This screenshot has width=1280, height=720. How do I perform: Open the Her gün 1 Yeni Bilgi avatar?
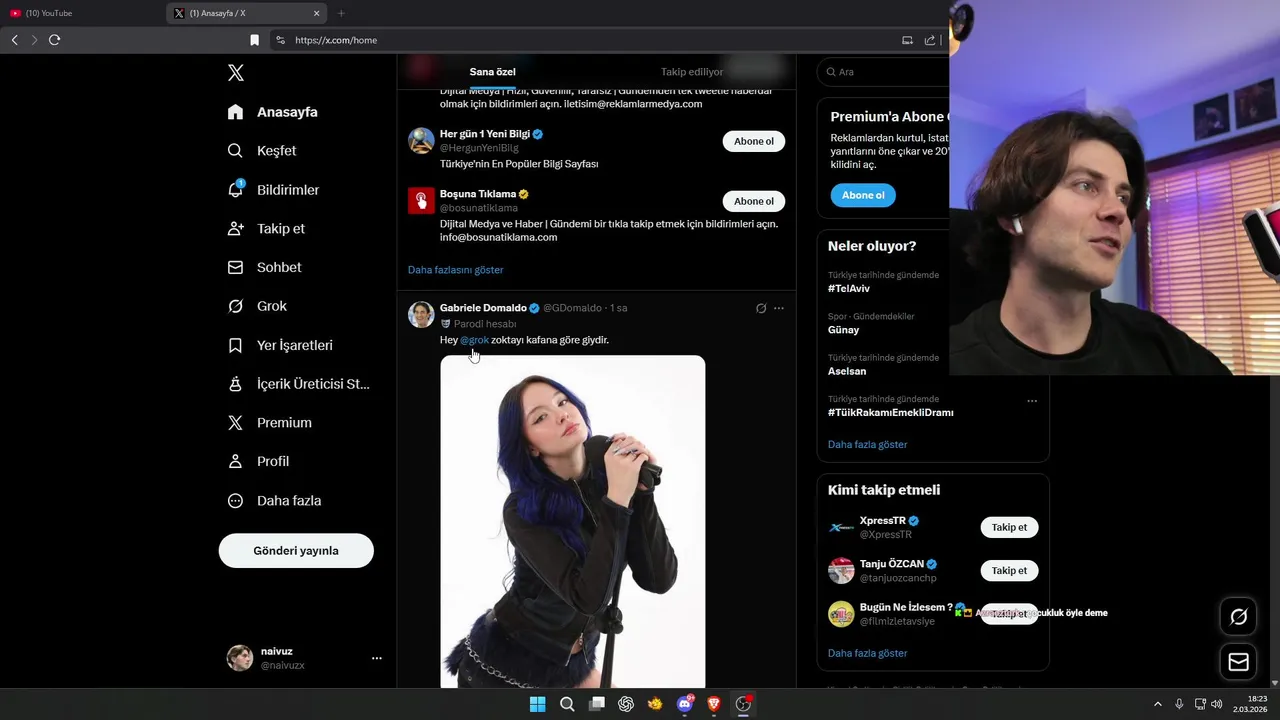tap(421, 140)
